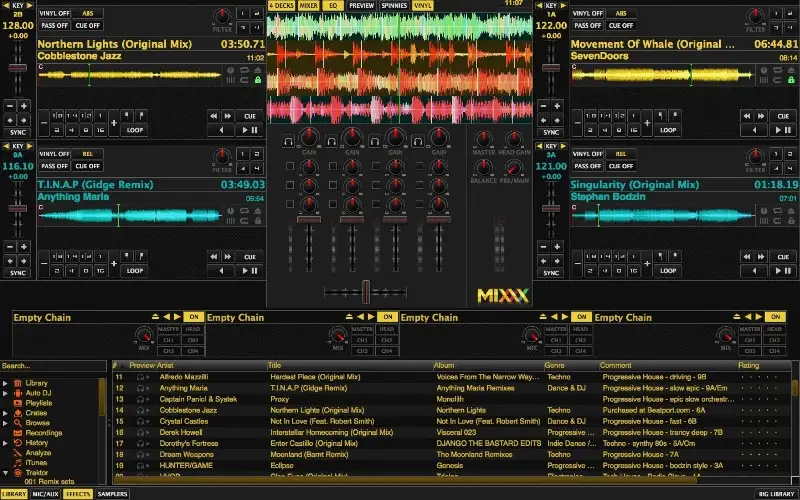This screenshot has height=500, width=800.
Task: Toggle PASS OFF on the Singularity deck
Action: [587, 165]
